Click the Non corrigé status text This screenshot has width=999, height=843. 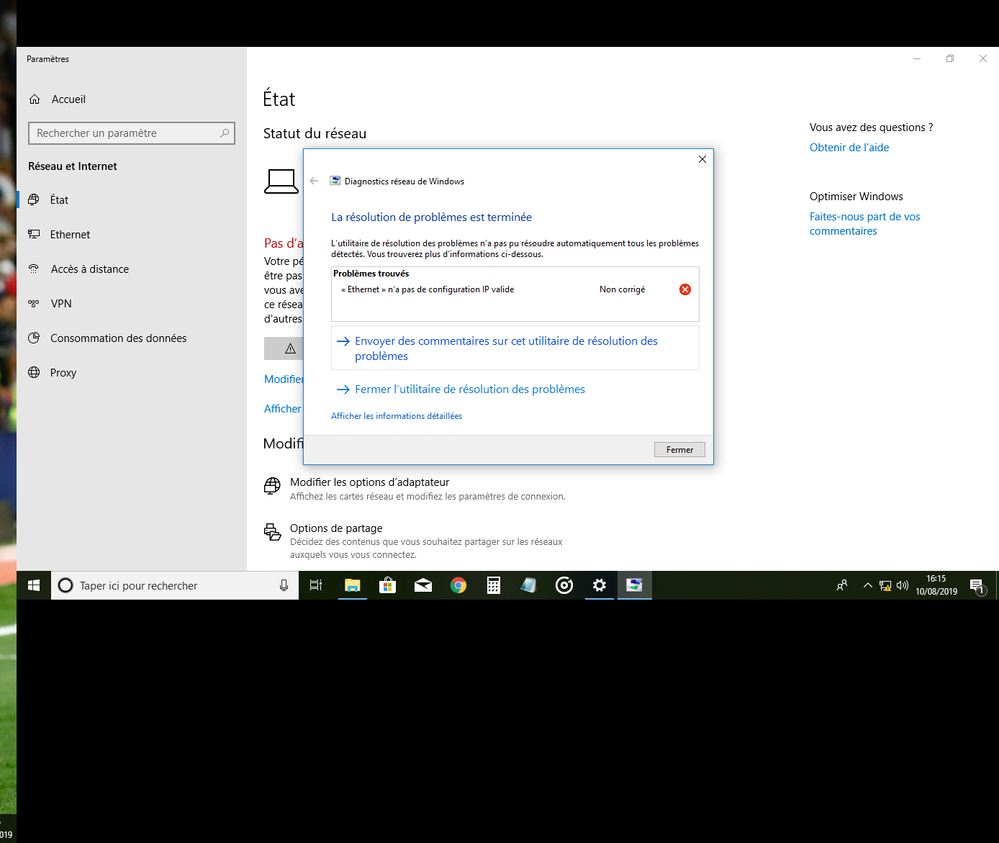tap(622, 289)
